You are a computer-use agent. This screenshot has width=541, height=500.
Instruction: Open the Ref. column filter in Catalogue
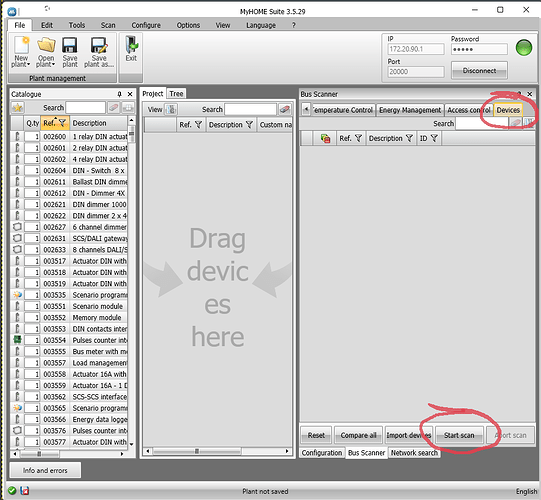pos(62,123)
